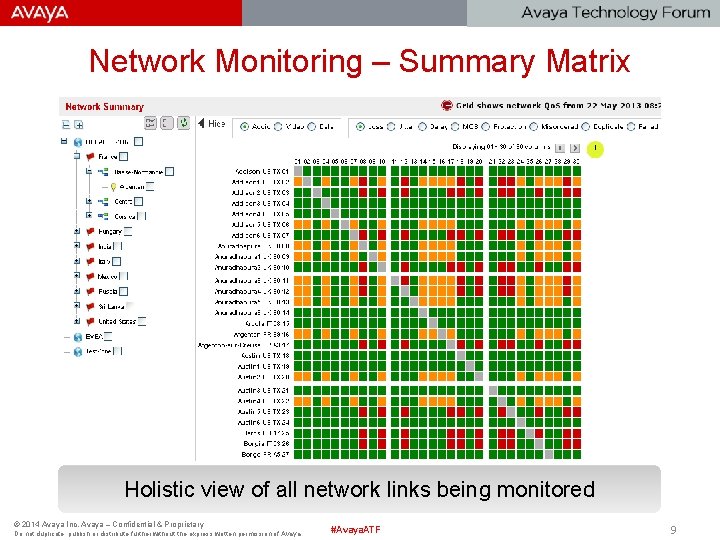The image size is (720, 540).
Task: Expand the Mexico node
Action: tap(77, 276)
